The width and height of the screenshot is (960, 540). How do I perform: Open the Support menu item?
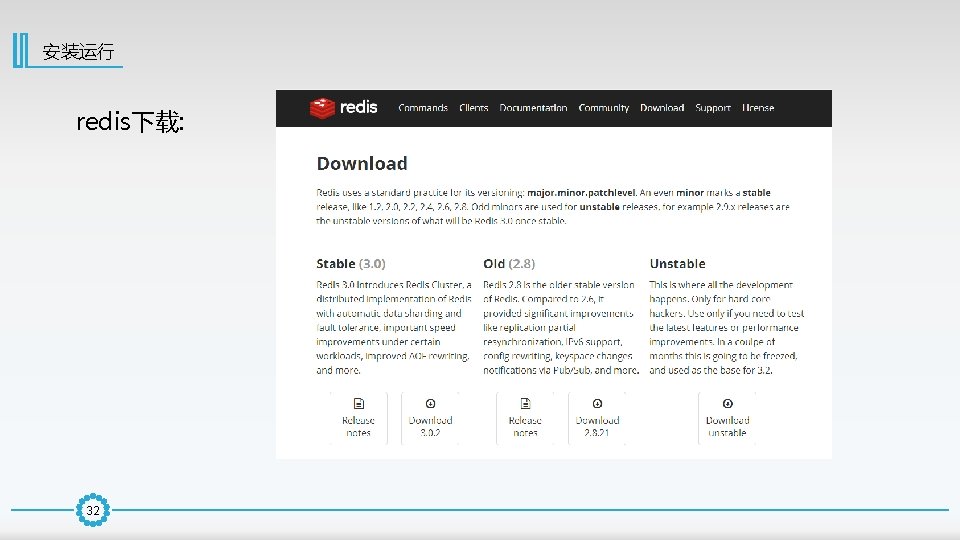713,108
